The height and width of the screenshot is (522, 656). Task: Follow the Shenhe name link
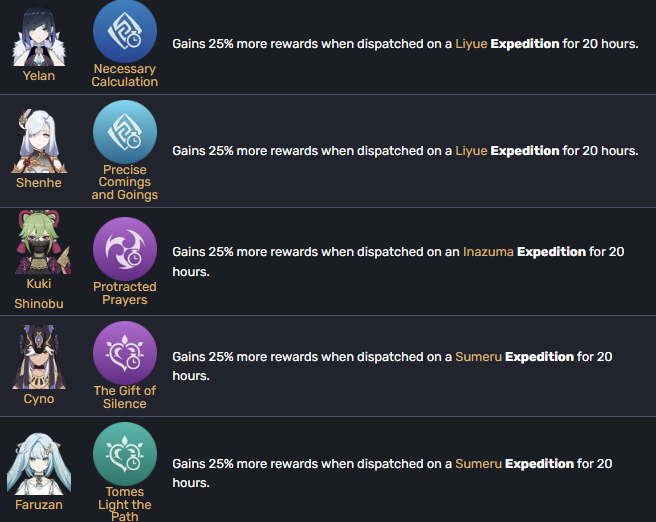39,183
